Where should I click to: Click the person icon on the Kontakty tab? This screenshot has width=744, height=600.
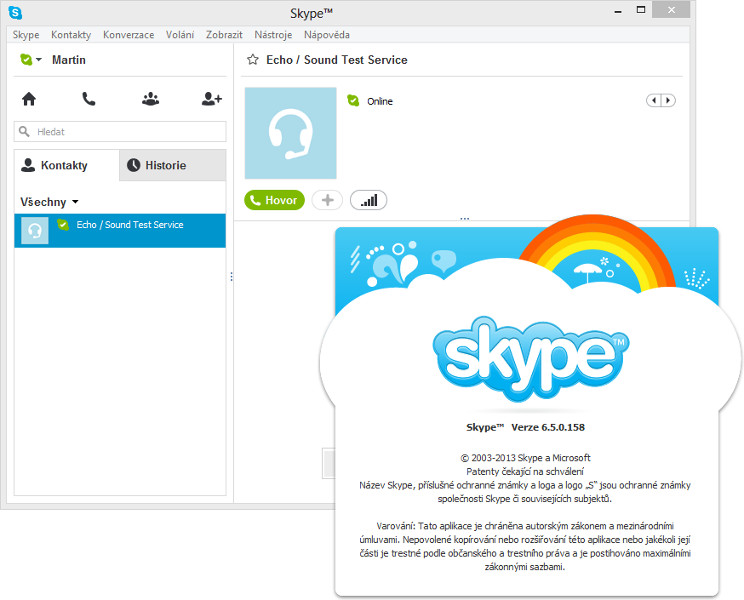coord(28,165)
